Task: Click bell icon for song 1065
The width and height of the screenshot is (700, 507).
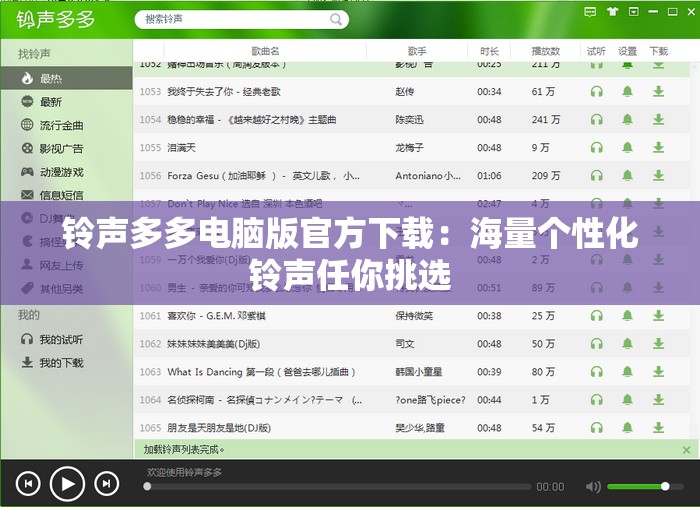Action: tap(627, 428)
